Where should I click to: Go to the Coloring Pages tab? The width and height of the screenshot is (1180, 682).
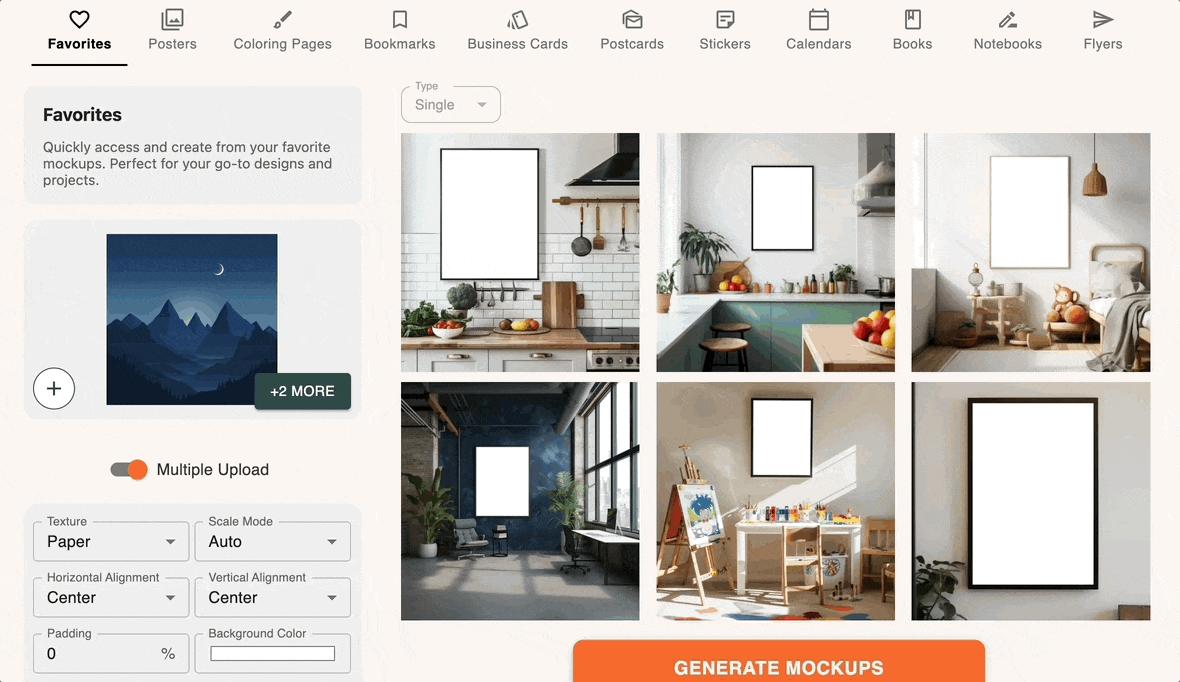click(282, 32)
